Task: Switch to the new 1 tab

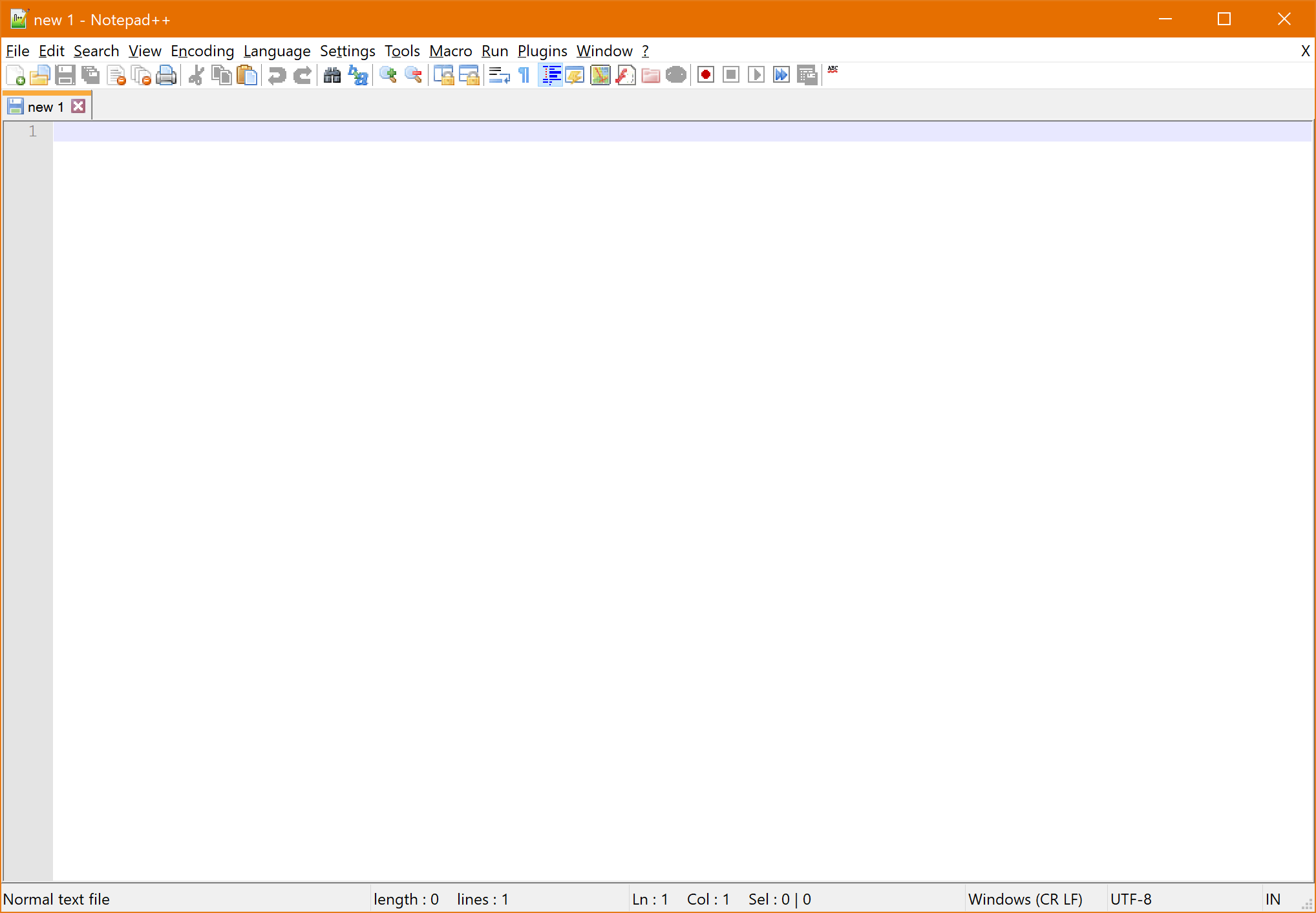Action: [x=44, y=106]
